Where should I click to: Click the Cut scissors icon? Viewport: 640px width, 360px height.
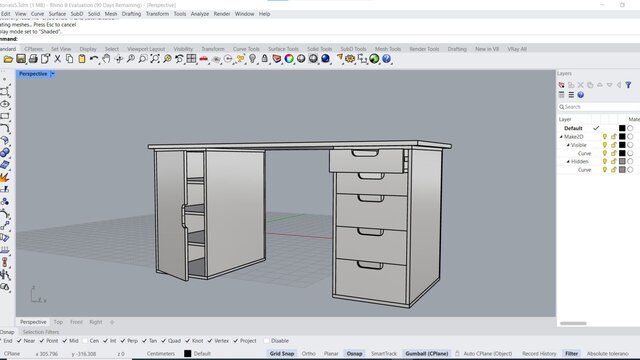(58, 59)
